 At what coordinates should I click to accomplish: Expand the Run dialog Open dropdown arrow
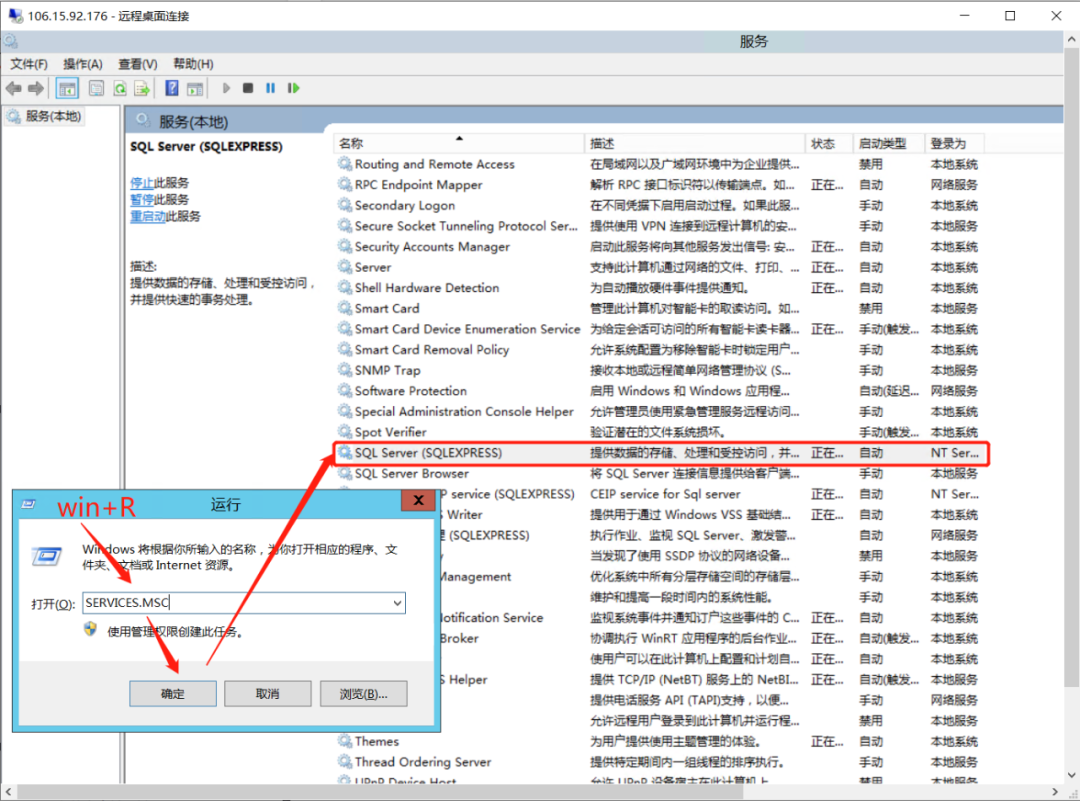(x=397, y=603)
